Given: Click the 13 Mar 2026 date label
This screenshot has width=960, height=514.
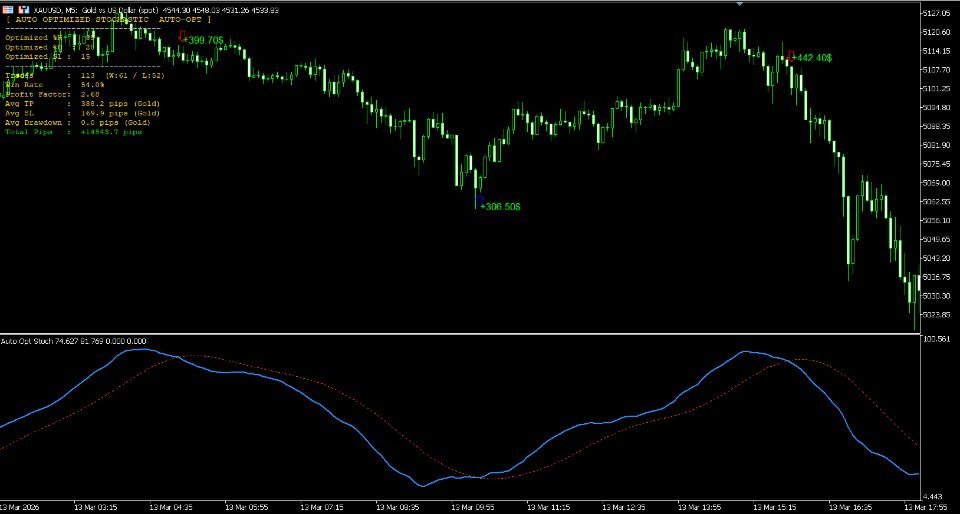Looking at the screenshot, I should click(19, 507).
